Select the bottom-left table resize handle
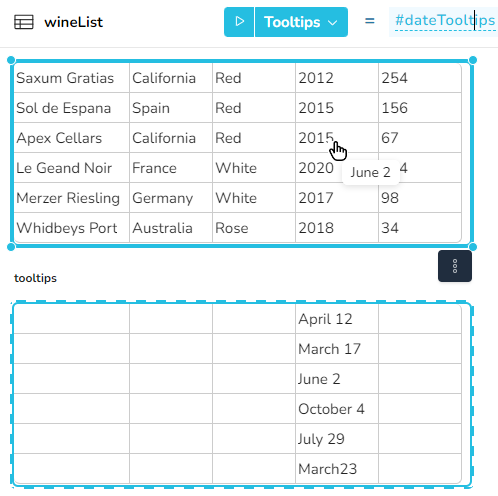 (11, 247)
